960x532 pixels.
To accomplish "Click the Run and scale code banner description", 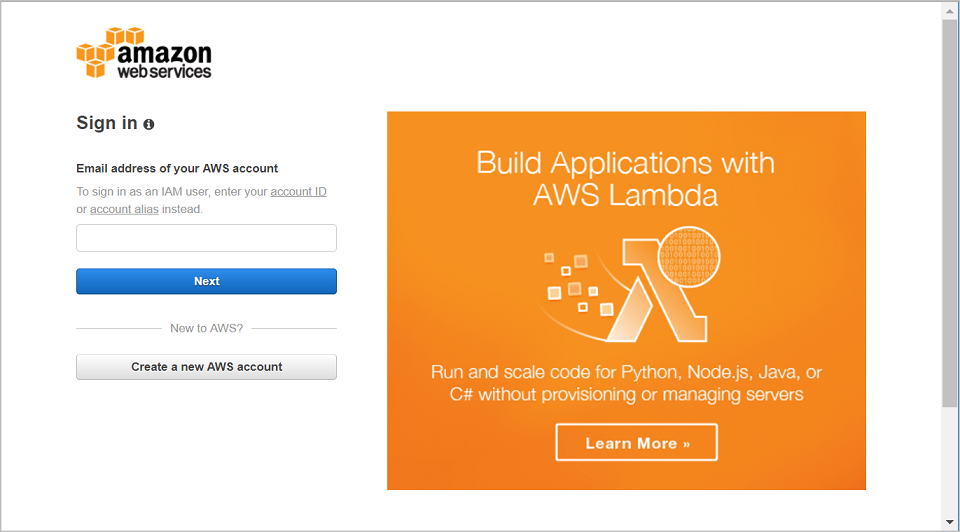I will tap(626, 383).
